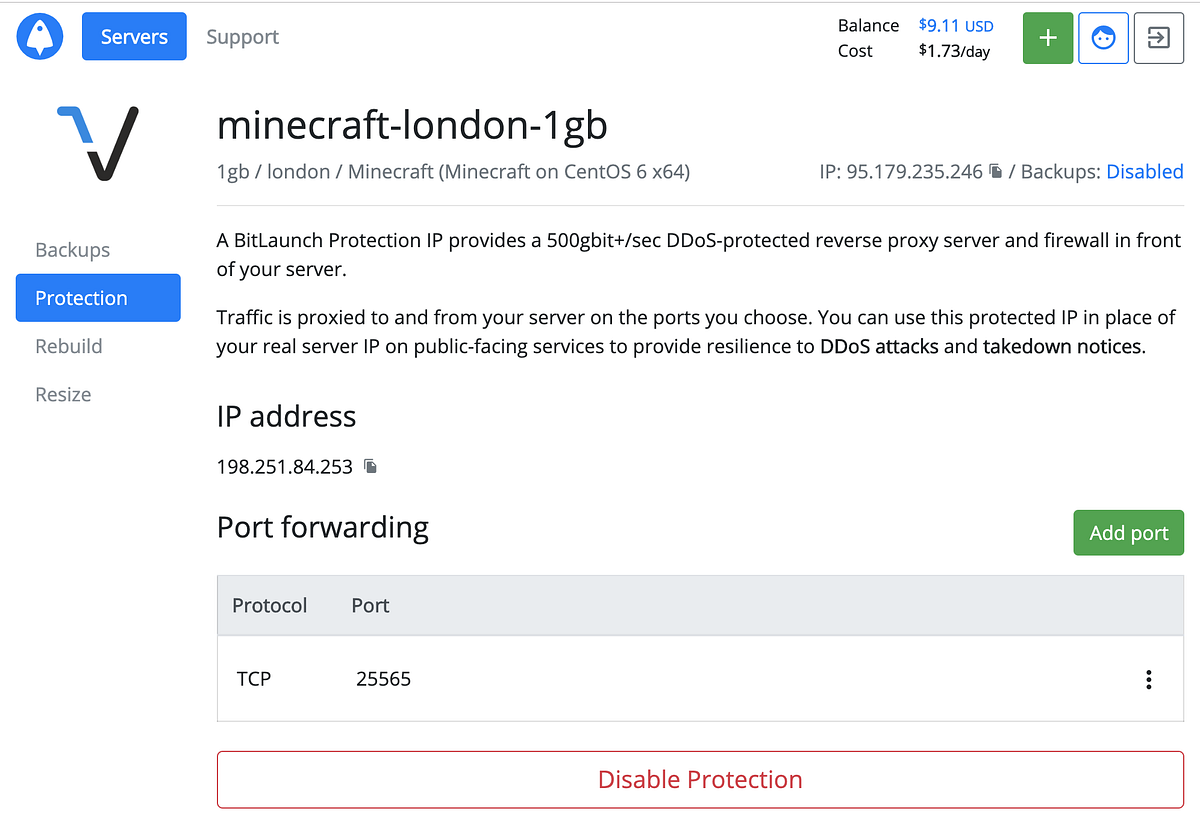Copy the protected IP 198.251.84.253

point(368,466)
